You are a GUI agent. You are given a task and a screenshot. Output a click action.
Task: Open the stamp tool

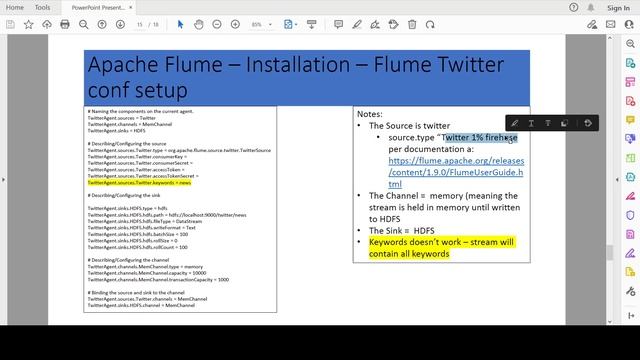pyautogui.click(x=393, y=24)
